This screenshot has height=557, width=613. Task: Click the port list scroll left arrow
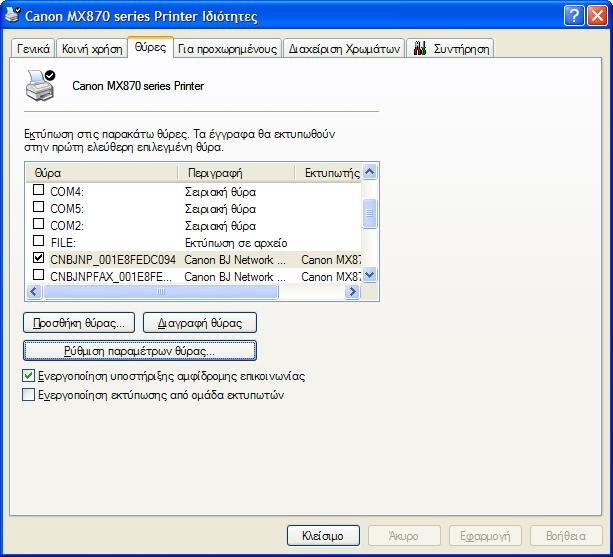click(x=34, y=292)
